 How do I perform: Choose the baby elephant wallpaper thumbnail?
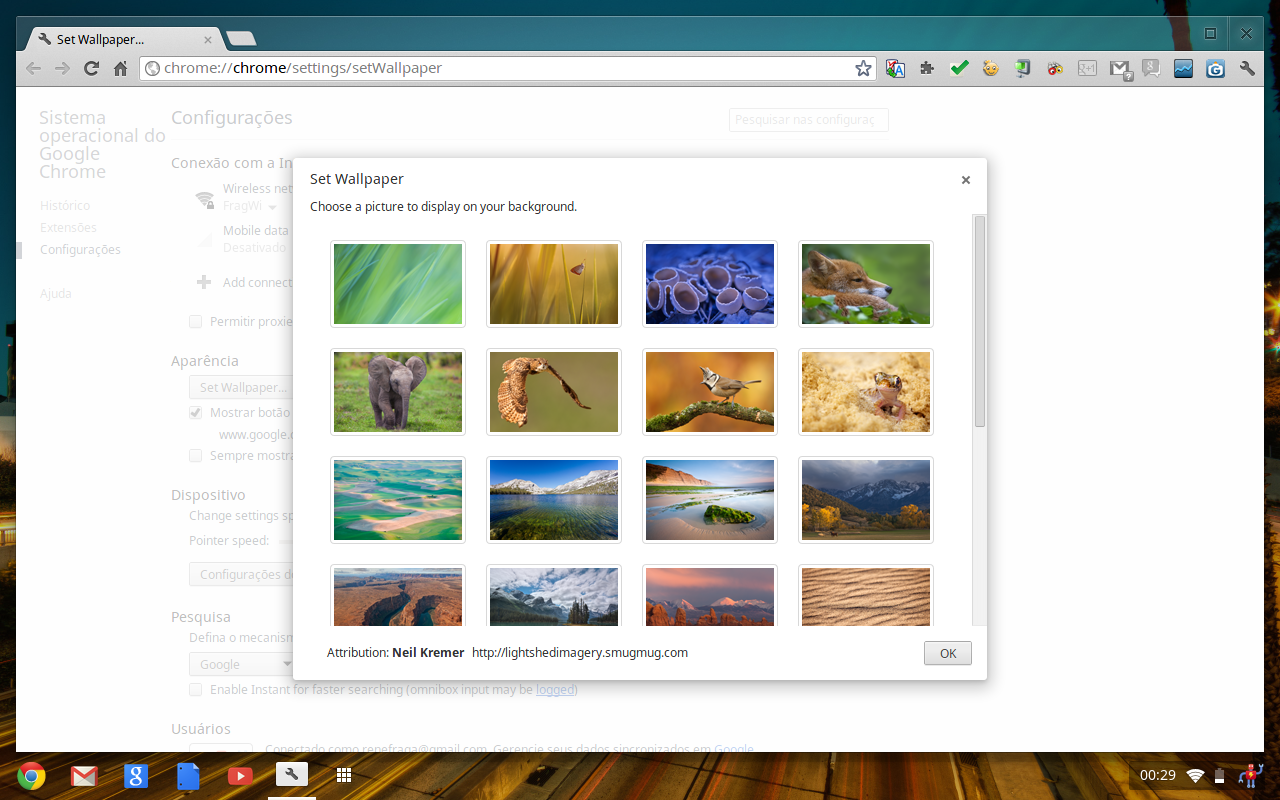(x=398, y=392)
